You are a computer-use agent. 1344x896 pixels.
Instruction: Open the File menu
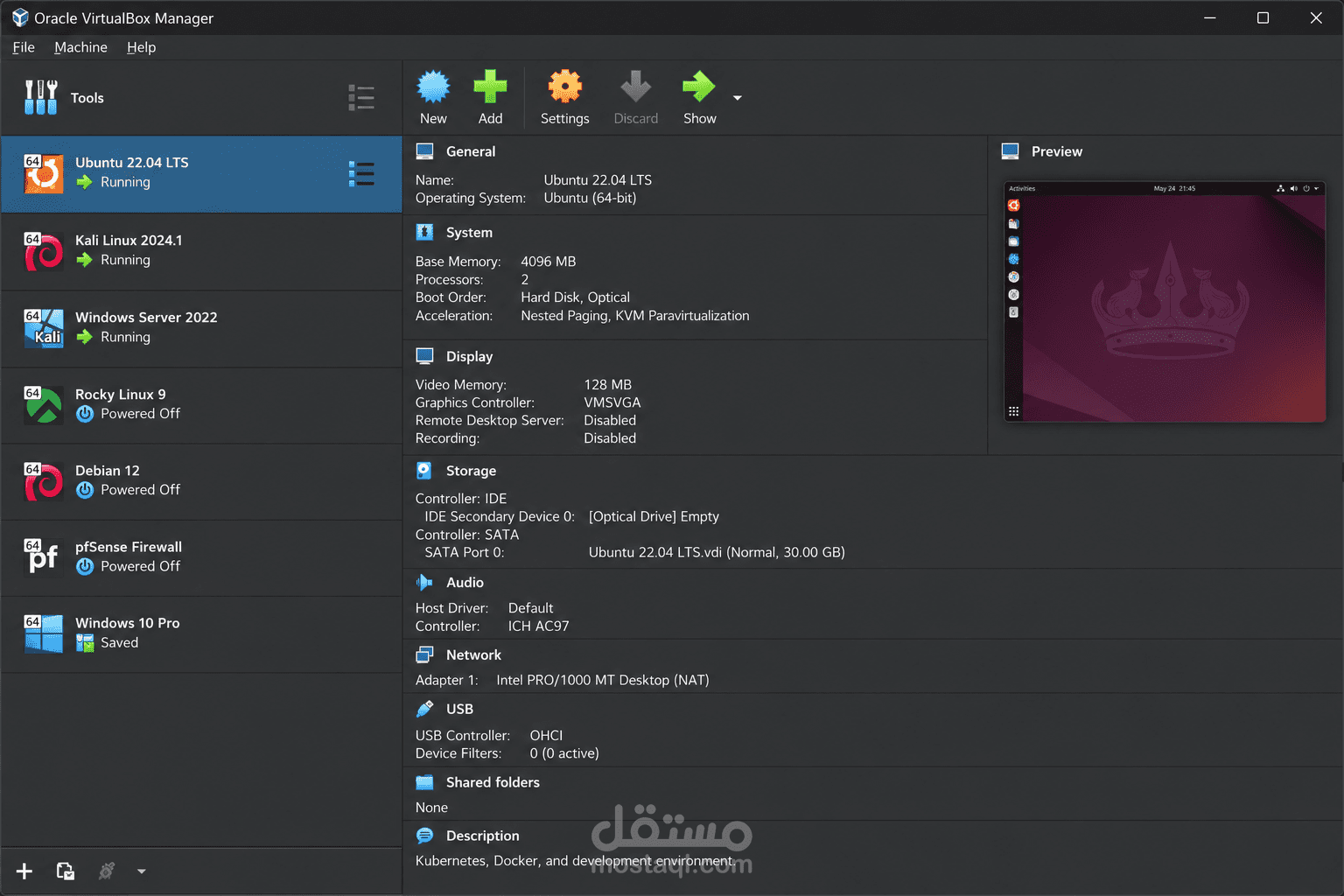point(24,47)
